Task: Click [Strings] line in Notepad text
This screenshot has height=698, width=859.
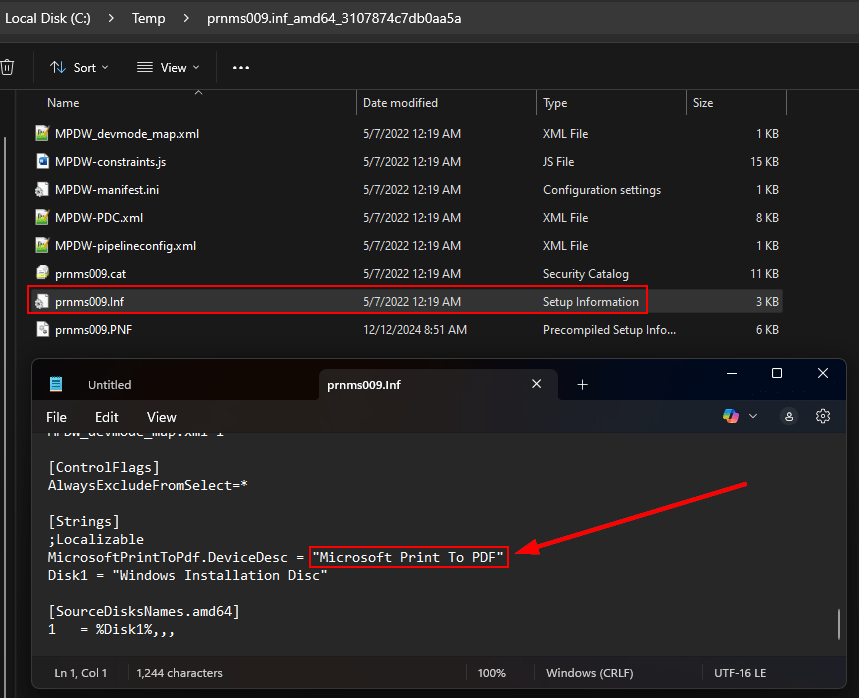Action: click(x=84, y=521)
